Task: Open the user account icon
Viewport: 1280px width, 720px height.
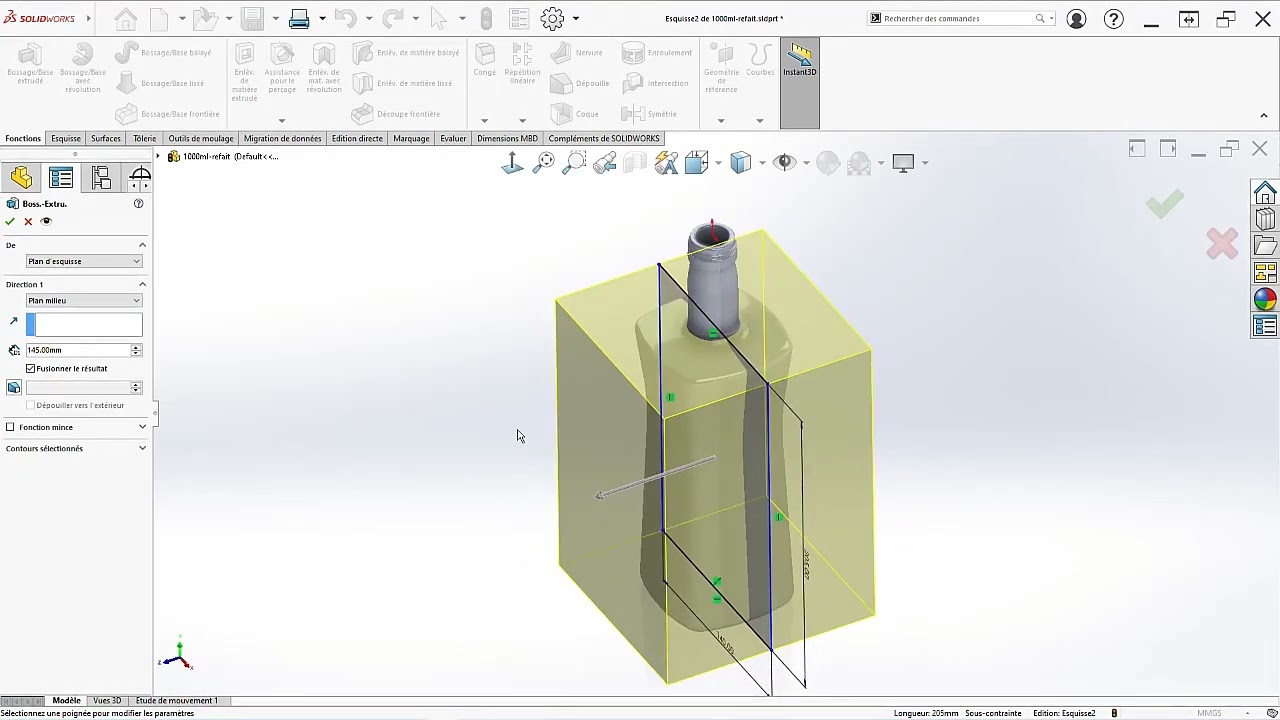Action: coord(1076,18)
